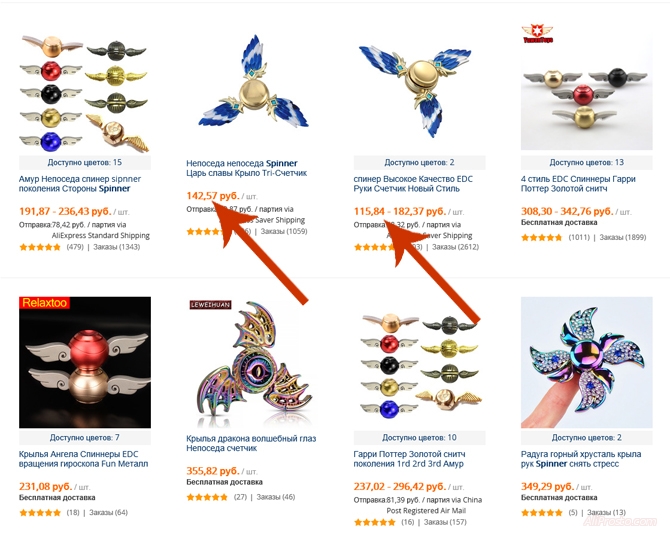The height and width of the screenshot is (536, 670).
Task: Open the Relaxtoo red winged spinner image
Action: click(x=85, y=362)
